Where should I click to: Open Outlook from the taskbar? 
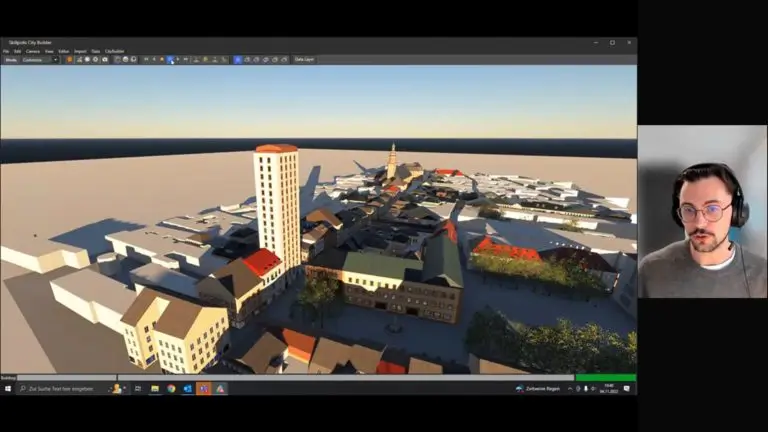pyautogui.click(x=188, y=388)
